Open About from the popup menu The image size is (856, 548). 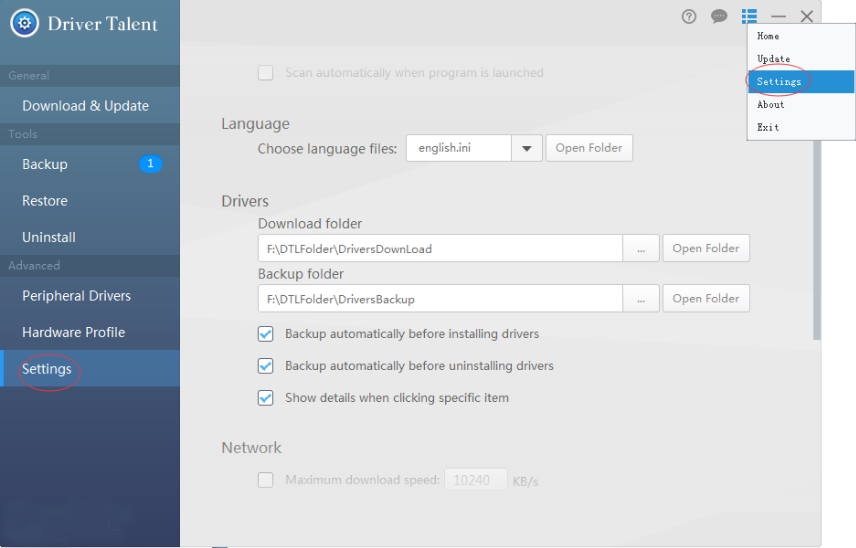[x=800, y=105]
